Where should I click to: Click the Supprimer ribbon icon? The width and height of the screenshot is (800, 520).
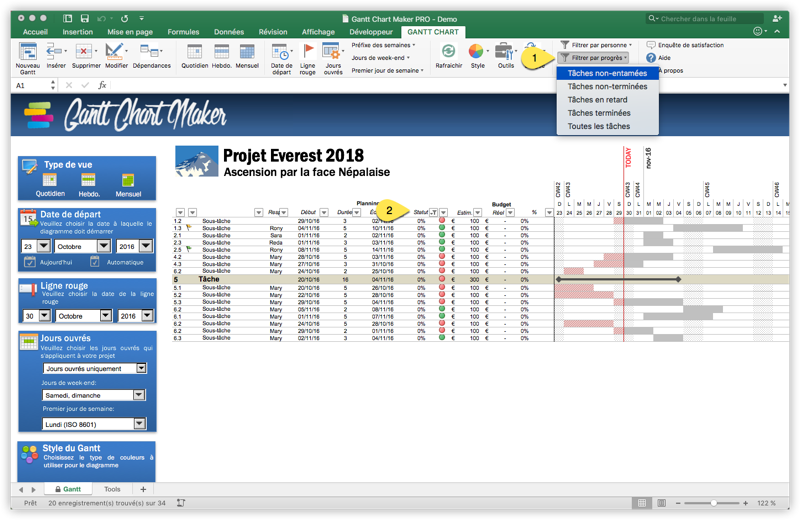[84, 52]
